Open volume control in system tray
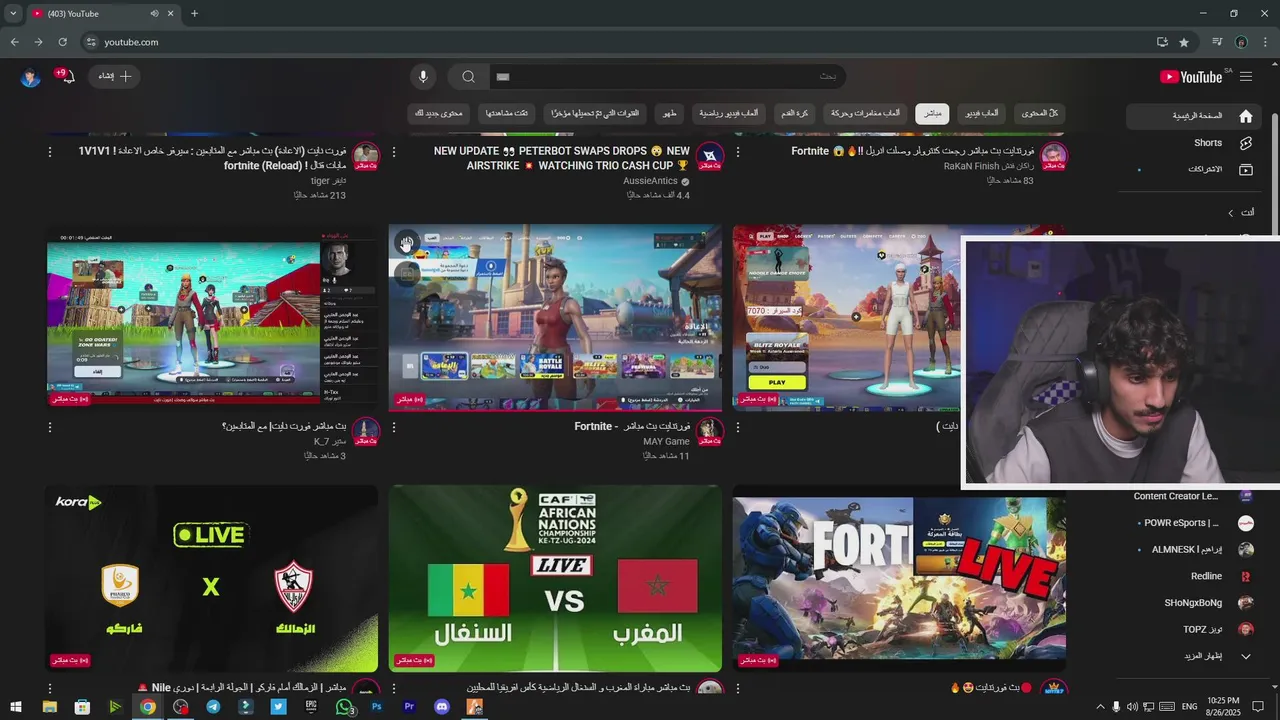 (x=1132, y=707)
